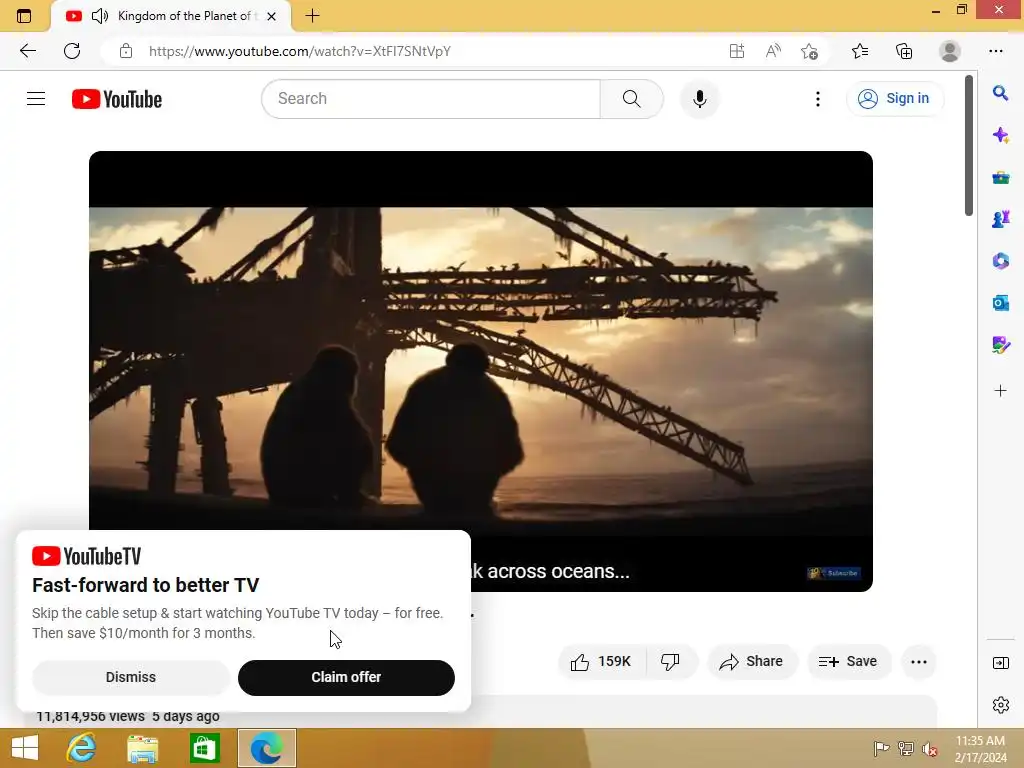This screenshot has height=768, width=1024.
Task: Mute tab using the speaker icon
Action: click(99, 16)
